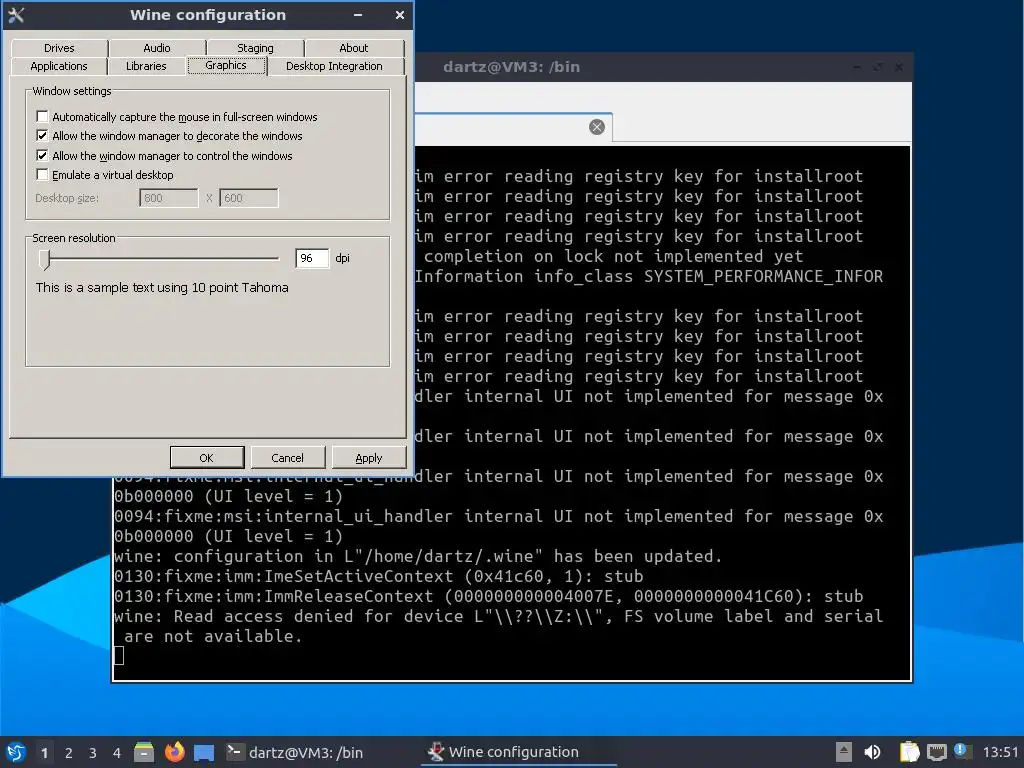Switch to workspace 2 in the pager
1024x768 pixels.
(69, 753)
